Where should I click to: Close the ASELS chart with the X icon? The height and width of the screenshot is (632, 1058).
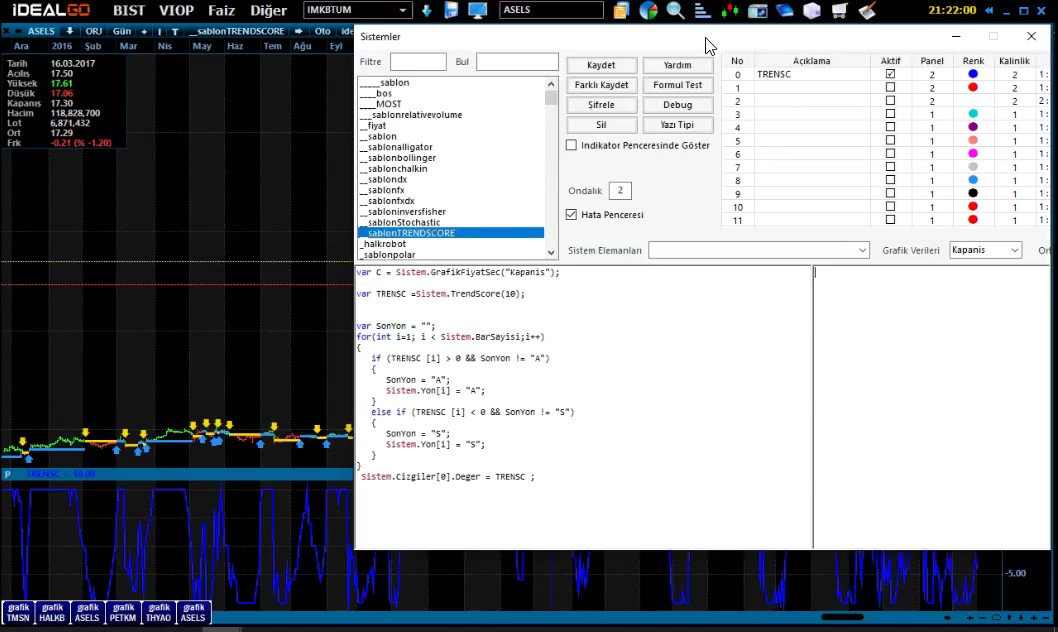click(6, 31)
